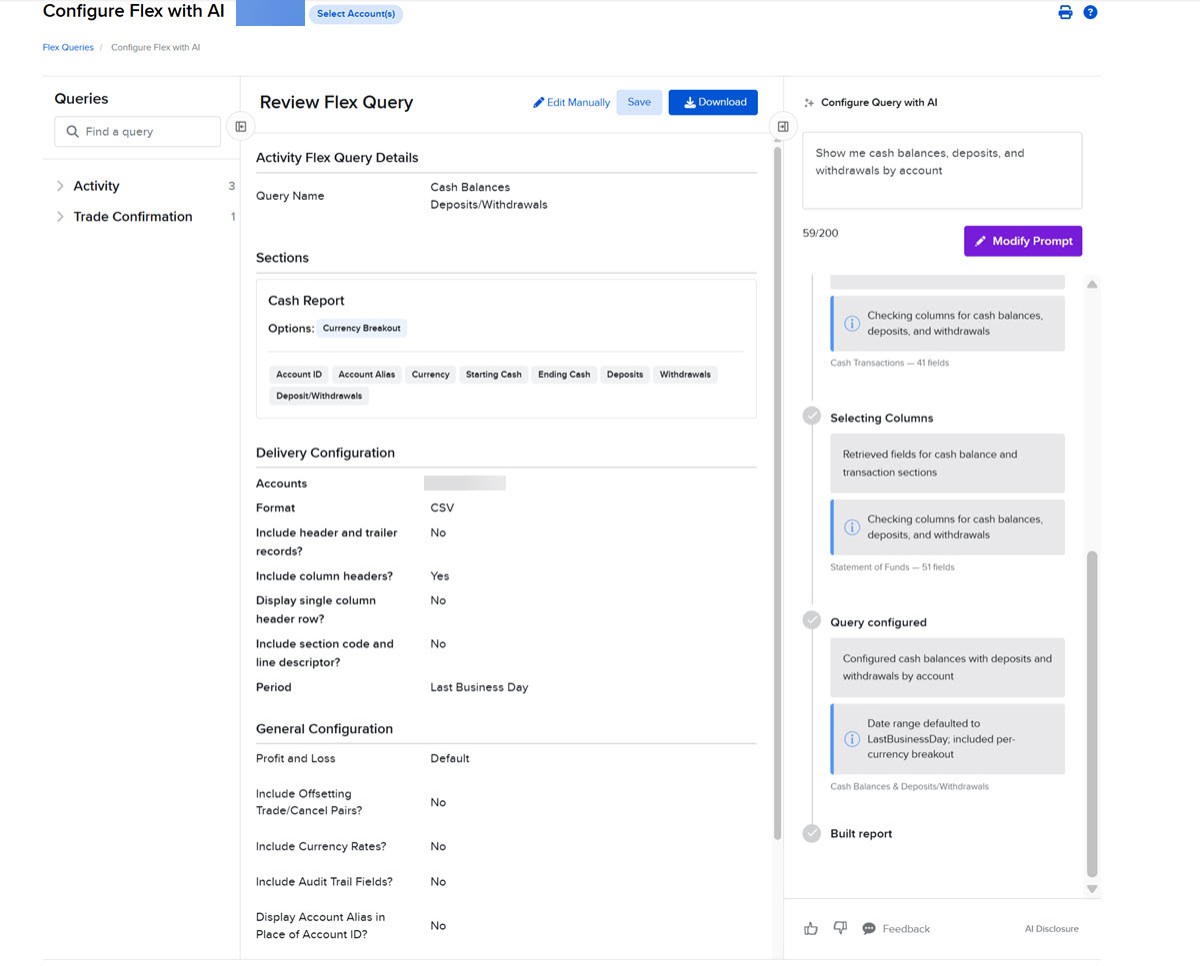This screenshot has width=1200, height=966.
Task: Click the Cash Balances query name value
Action: click(x=489, y=196)
